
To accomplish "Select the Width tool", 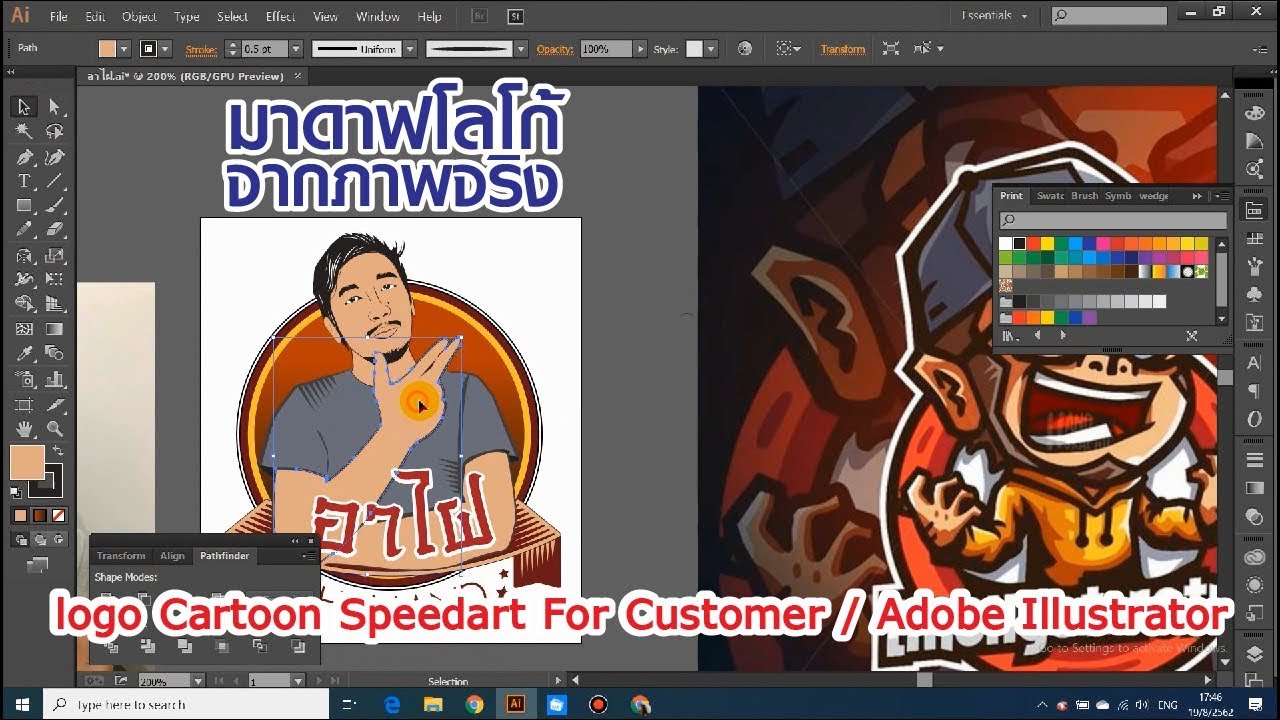I will [x=24, y=279].
